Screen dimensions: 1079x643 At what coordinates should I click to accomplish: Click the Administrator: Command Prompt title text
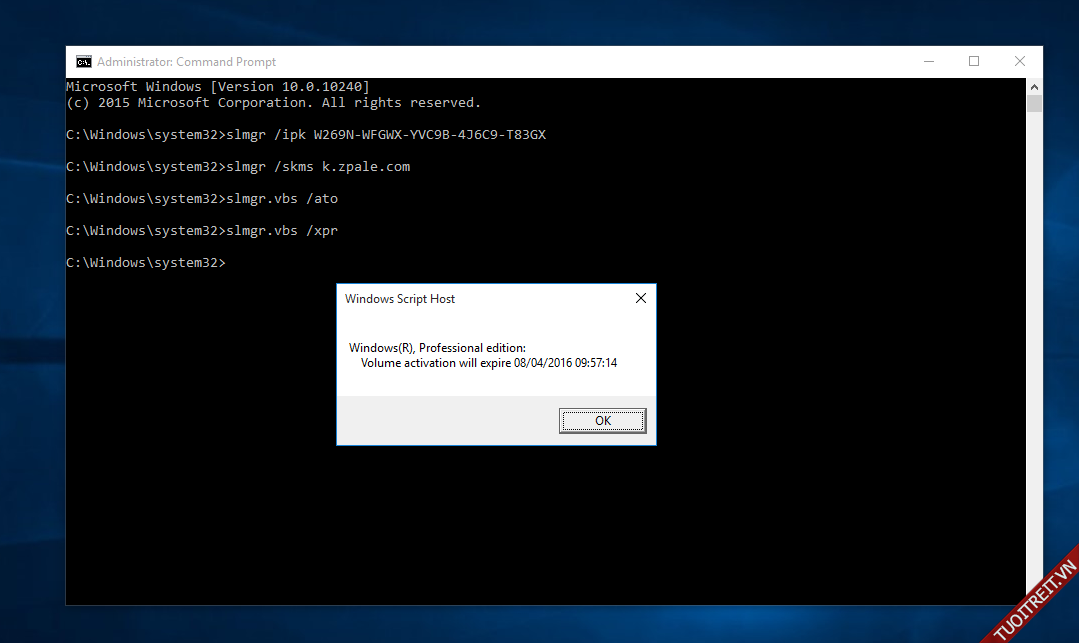coord(186,62)
